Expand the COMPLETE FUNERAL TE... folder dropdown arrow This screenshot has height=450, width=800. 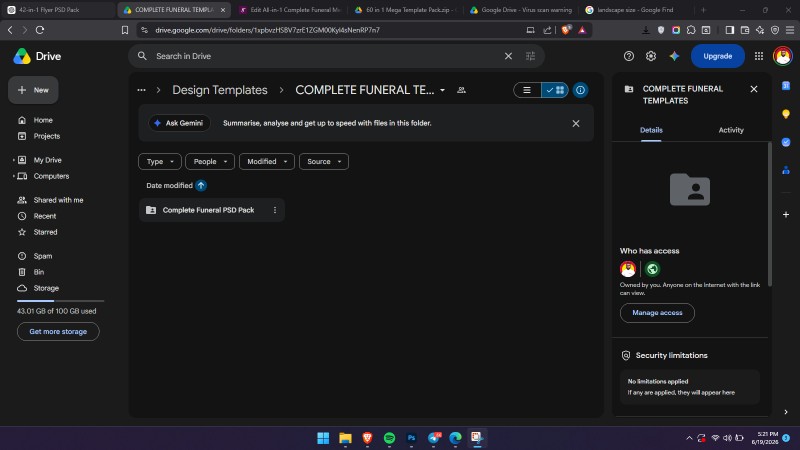pos(442,90)
